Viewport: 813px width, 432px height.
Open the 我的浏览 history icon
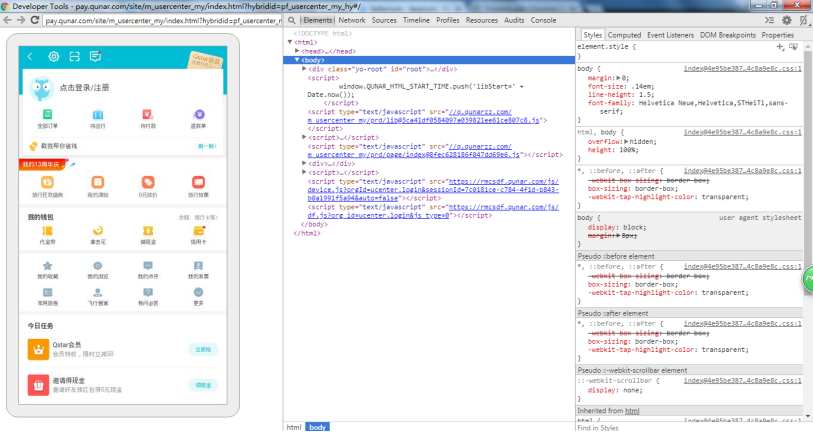[97, 266]
